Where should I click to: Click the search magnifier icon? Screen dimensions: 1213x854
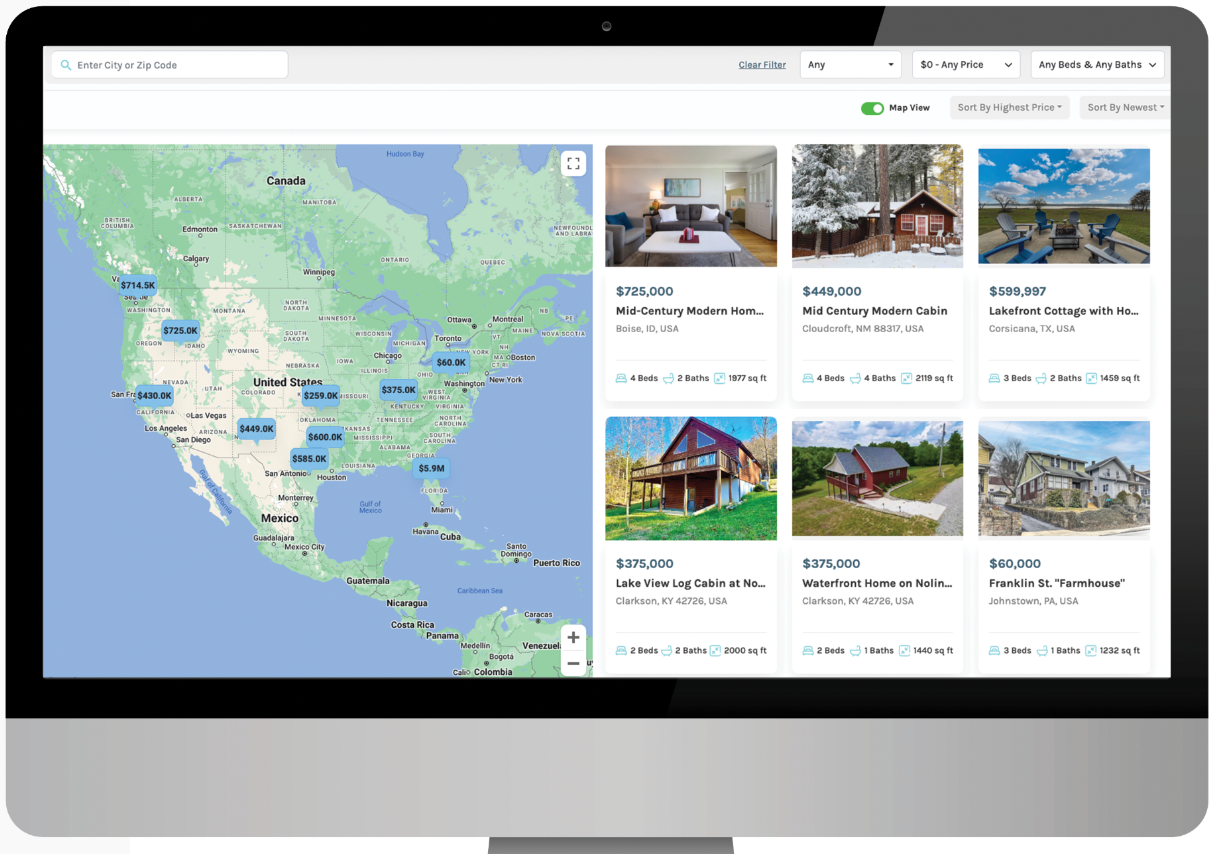[66, 65]
